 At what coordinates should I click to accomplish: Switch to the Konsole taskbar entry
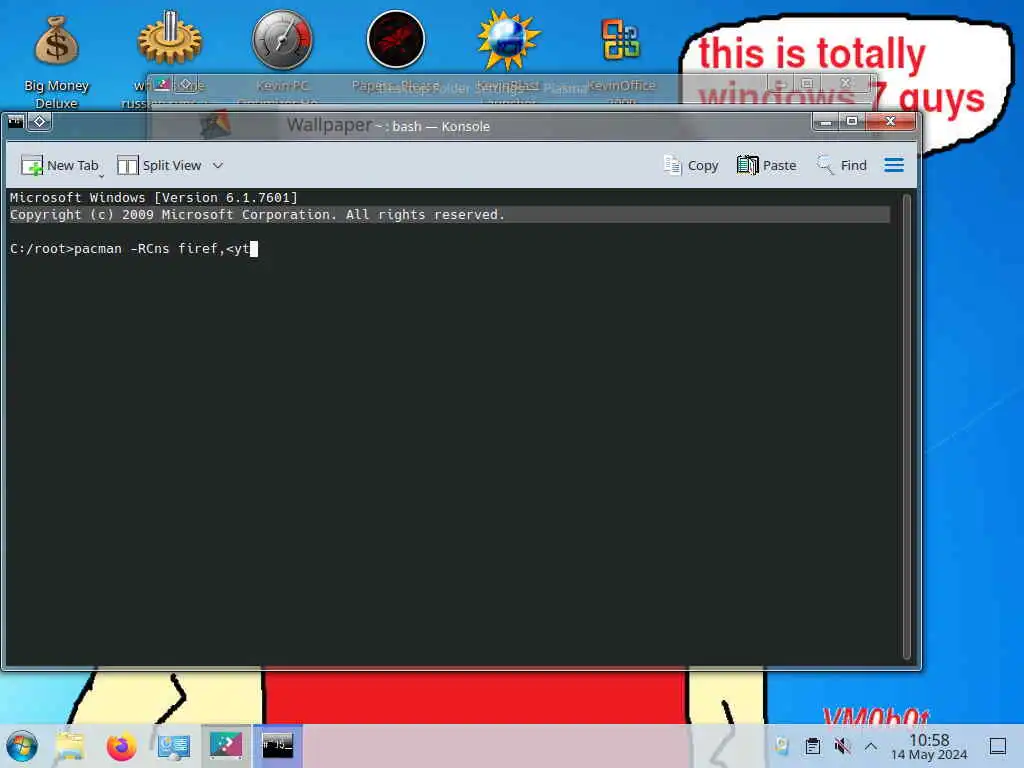(278, 746)
